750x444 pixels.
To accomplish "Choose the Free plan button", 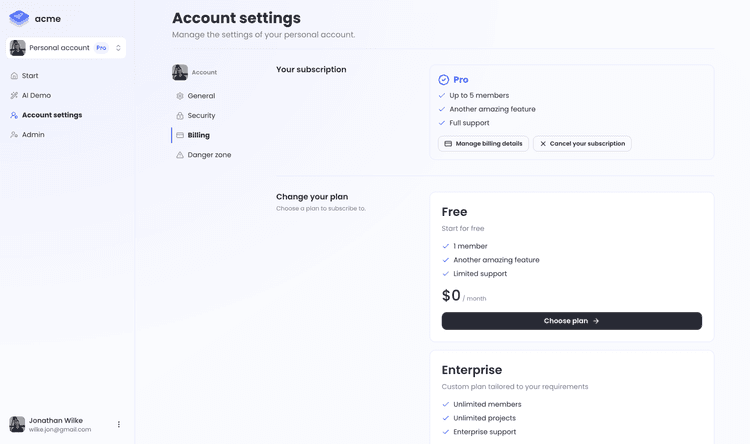I will [x=572, y=321].
